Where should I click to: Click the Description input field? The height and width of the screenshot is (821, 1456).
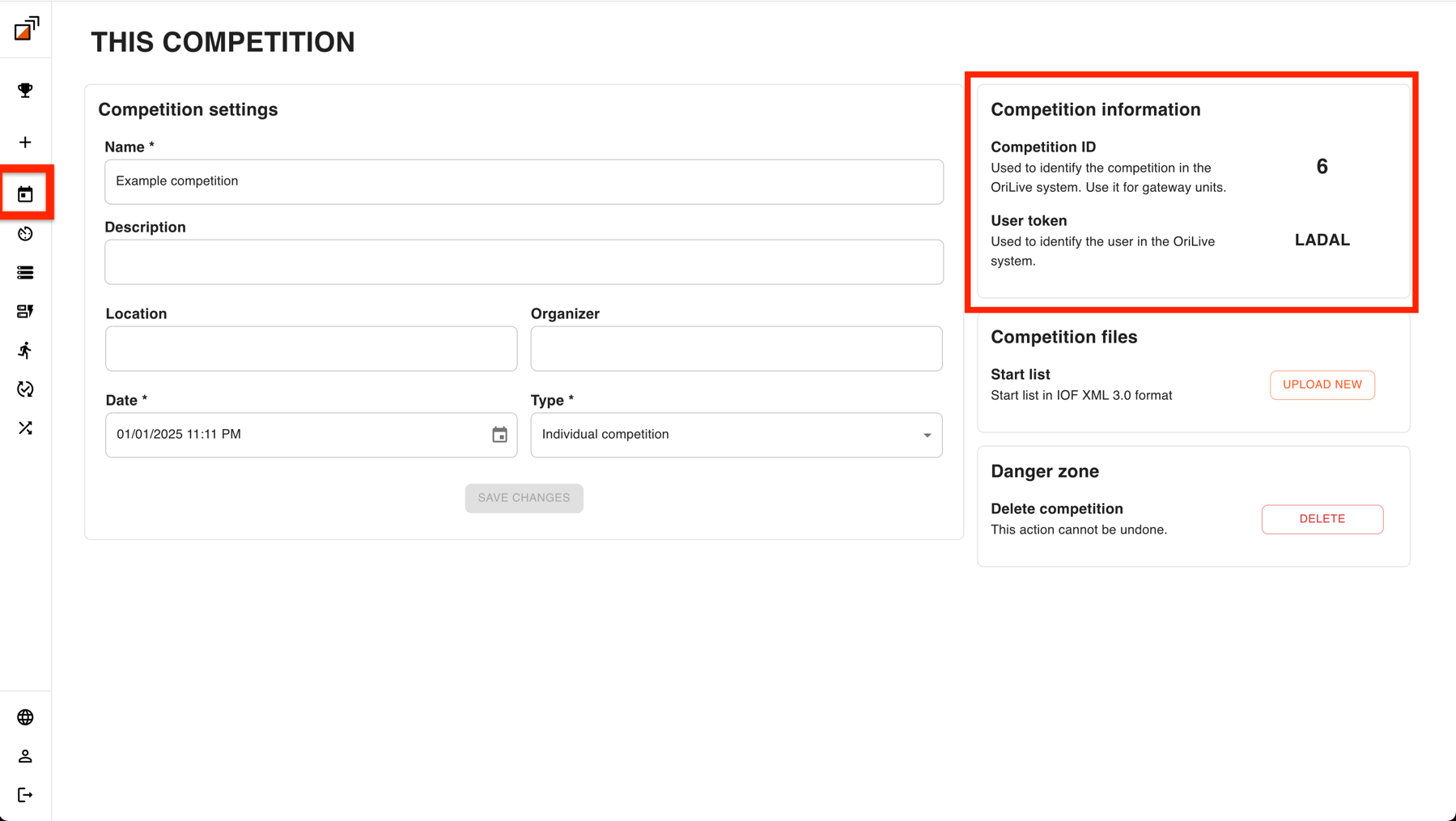click(x=524, y=262)
